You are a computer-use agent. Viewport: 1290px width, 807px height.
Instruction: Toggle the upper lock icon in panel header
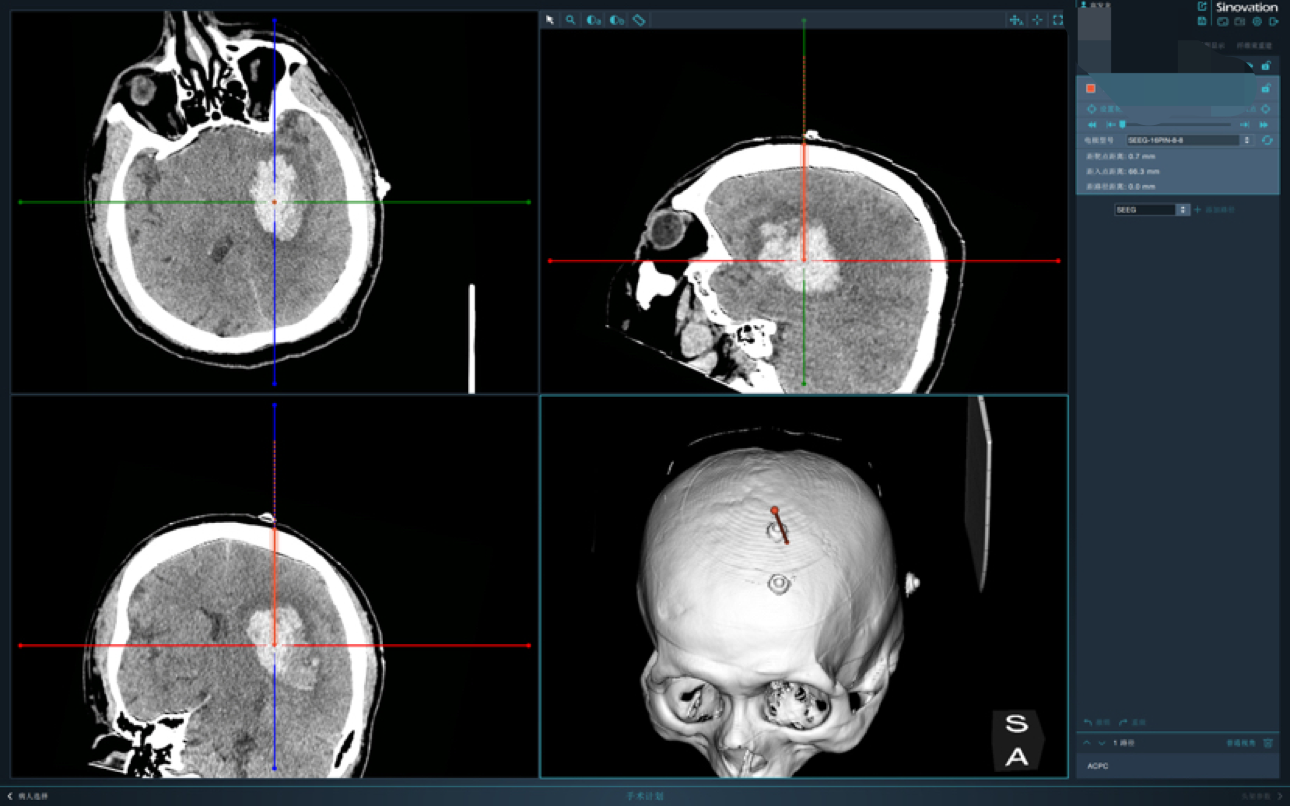click(x=1265, y=66)
